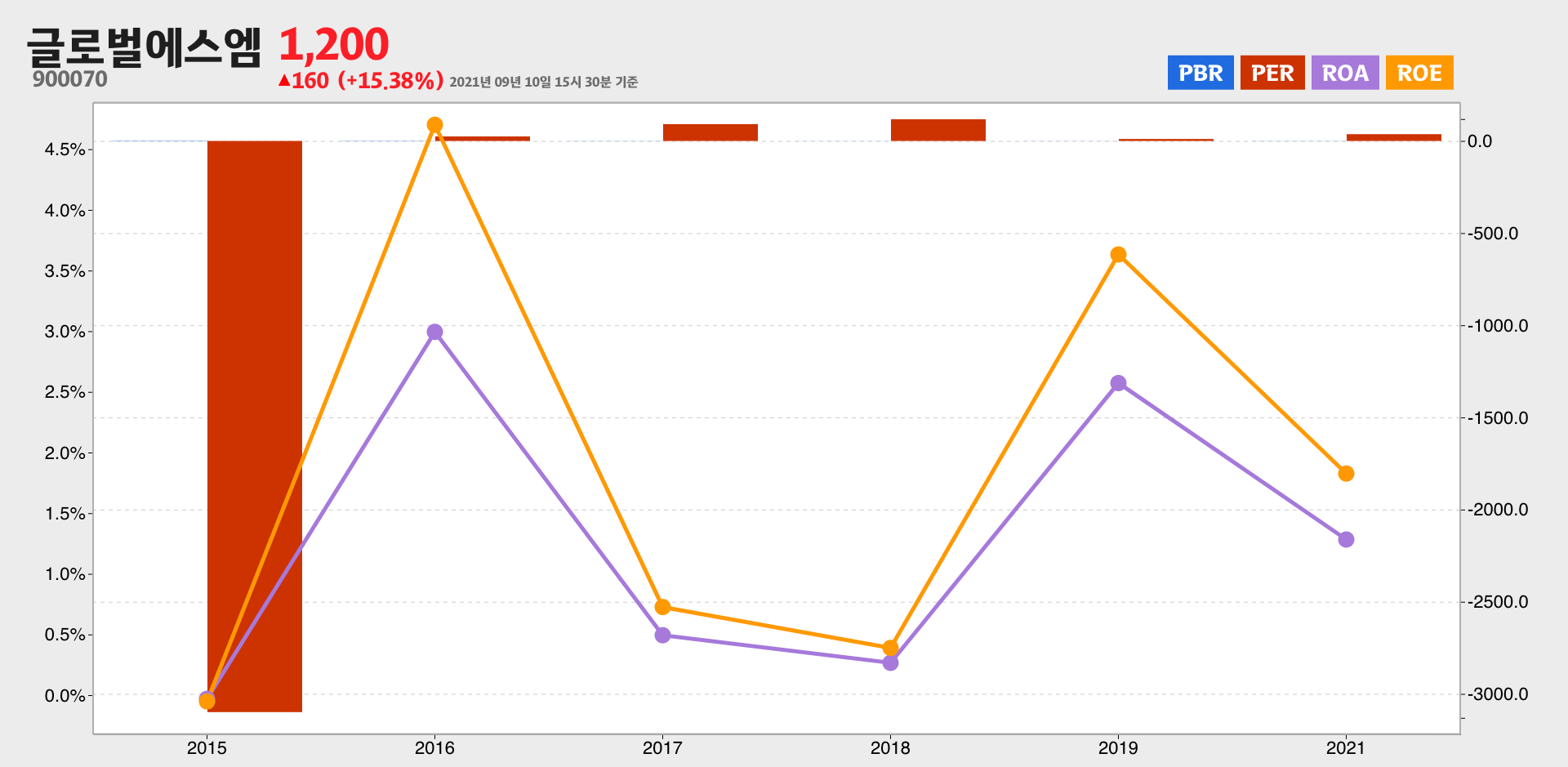Click the 3.0% left axis label
This screenshot has height=767, width=1568.
65,332
